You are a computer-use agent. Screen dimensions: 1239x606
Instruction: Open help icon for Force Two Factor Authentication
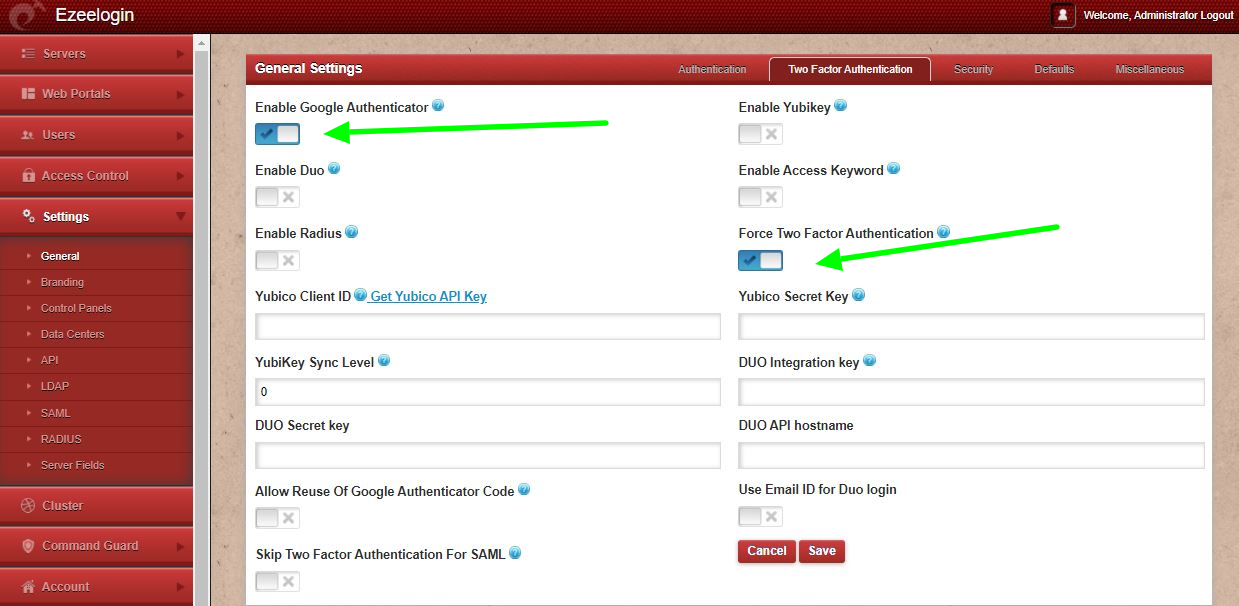[944, 232]
